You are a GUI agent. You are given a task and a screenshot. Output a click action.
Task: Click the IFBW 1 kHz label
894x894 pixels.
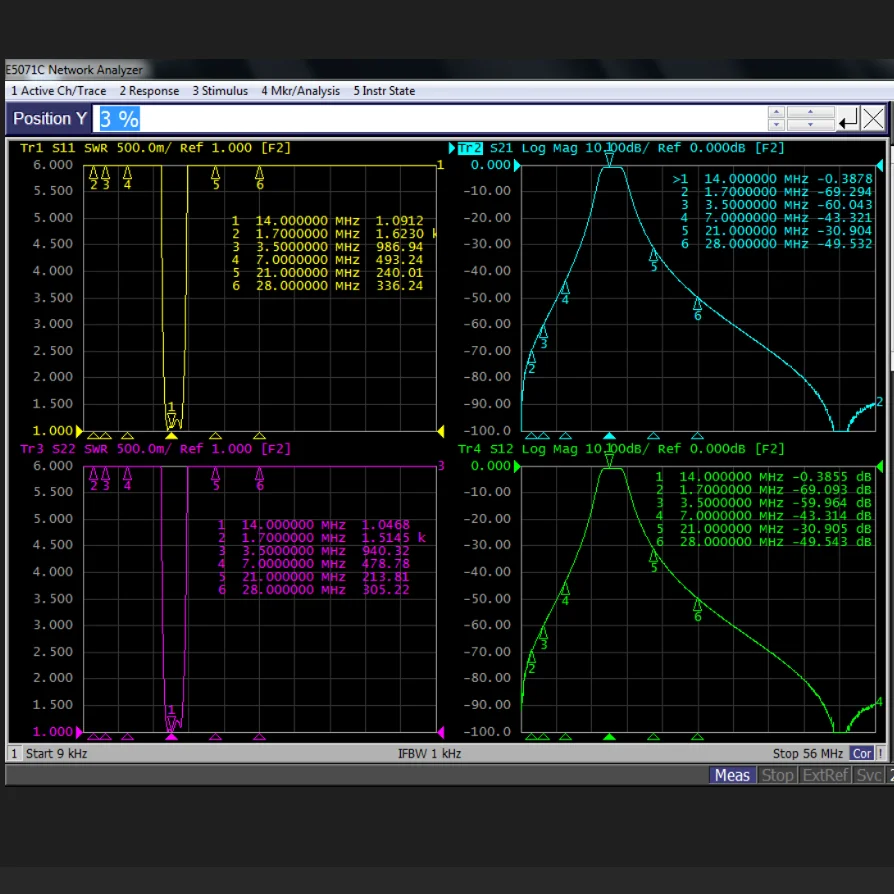pyautogui.click(x=429, y=754)
